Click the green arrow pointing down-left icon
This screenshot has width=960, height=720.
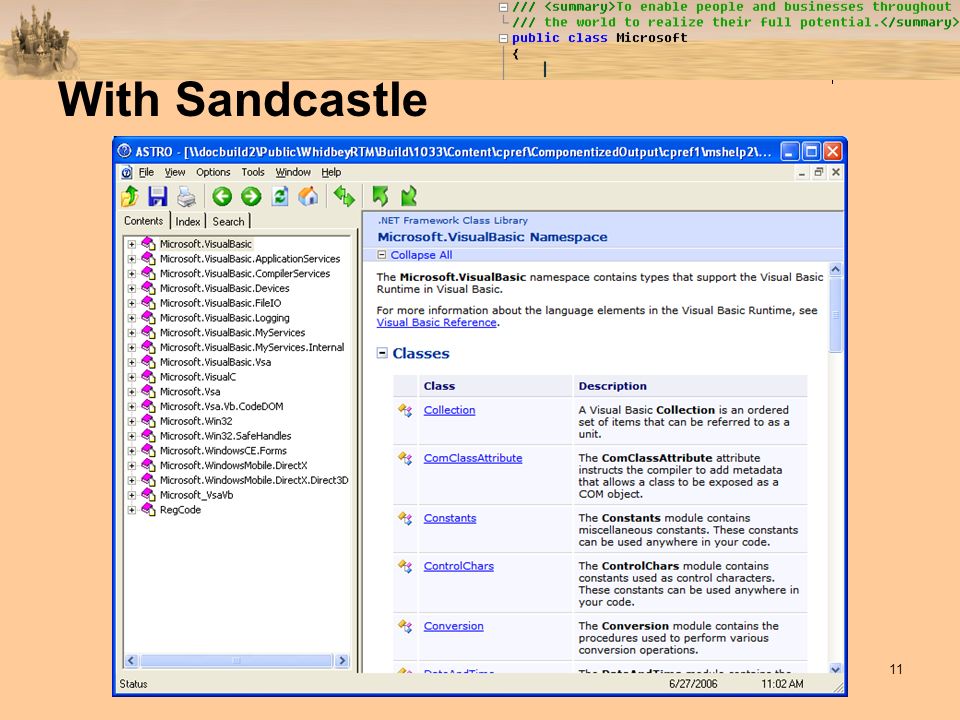point(408,197)
